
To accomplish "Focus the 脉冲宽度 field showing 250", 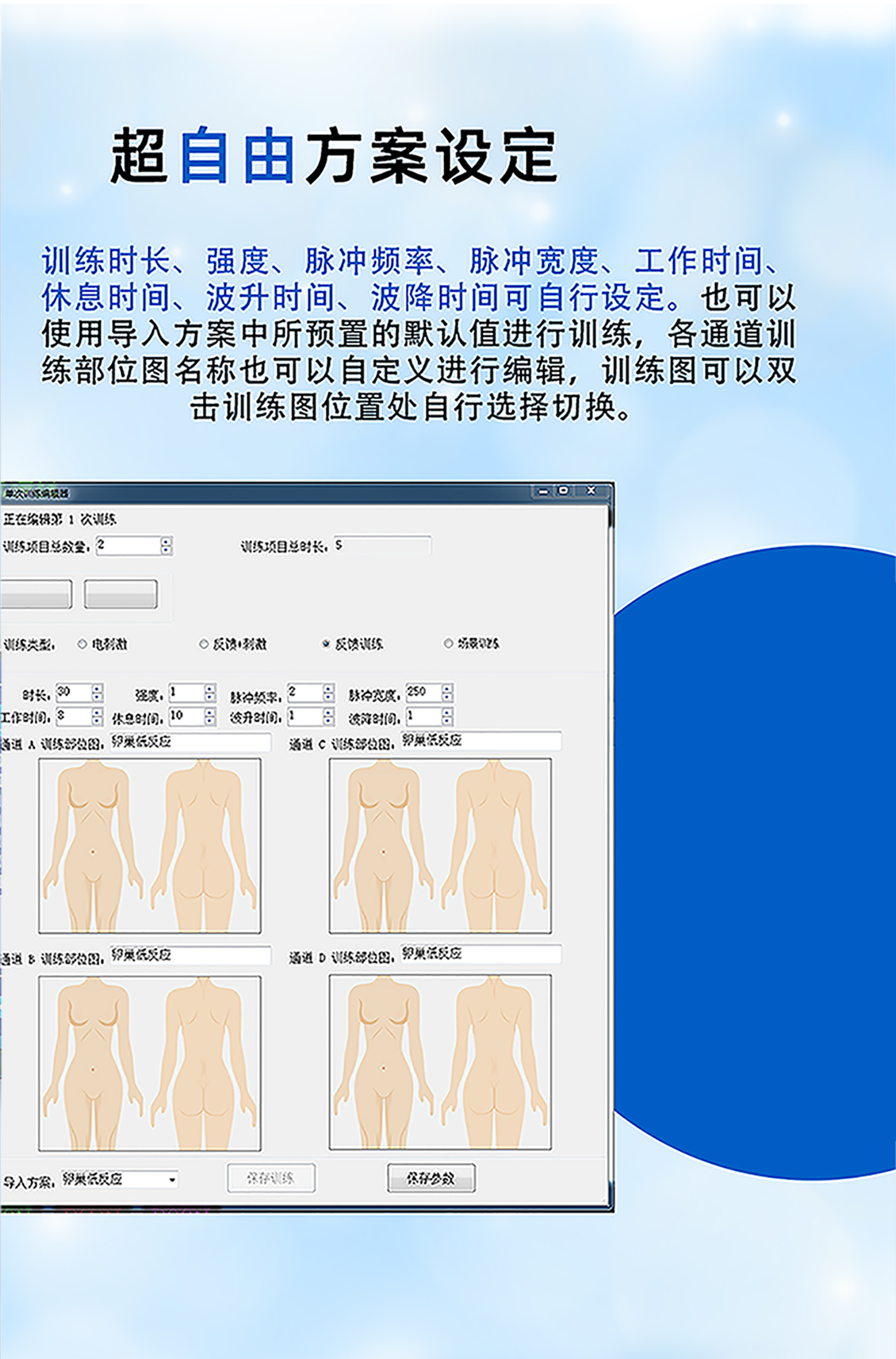I will tap(423, 693).
